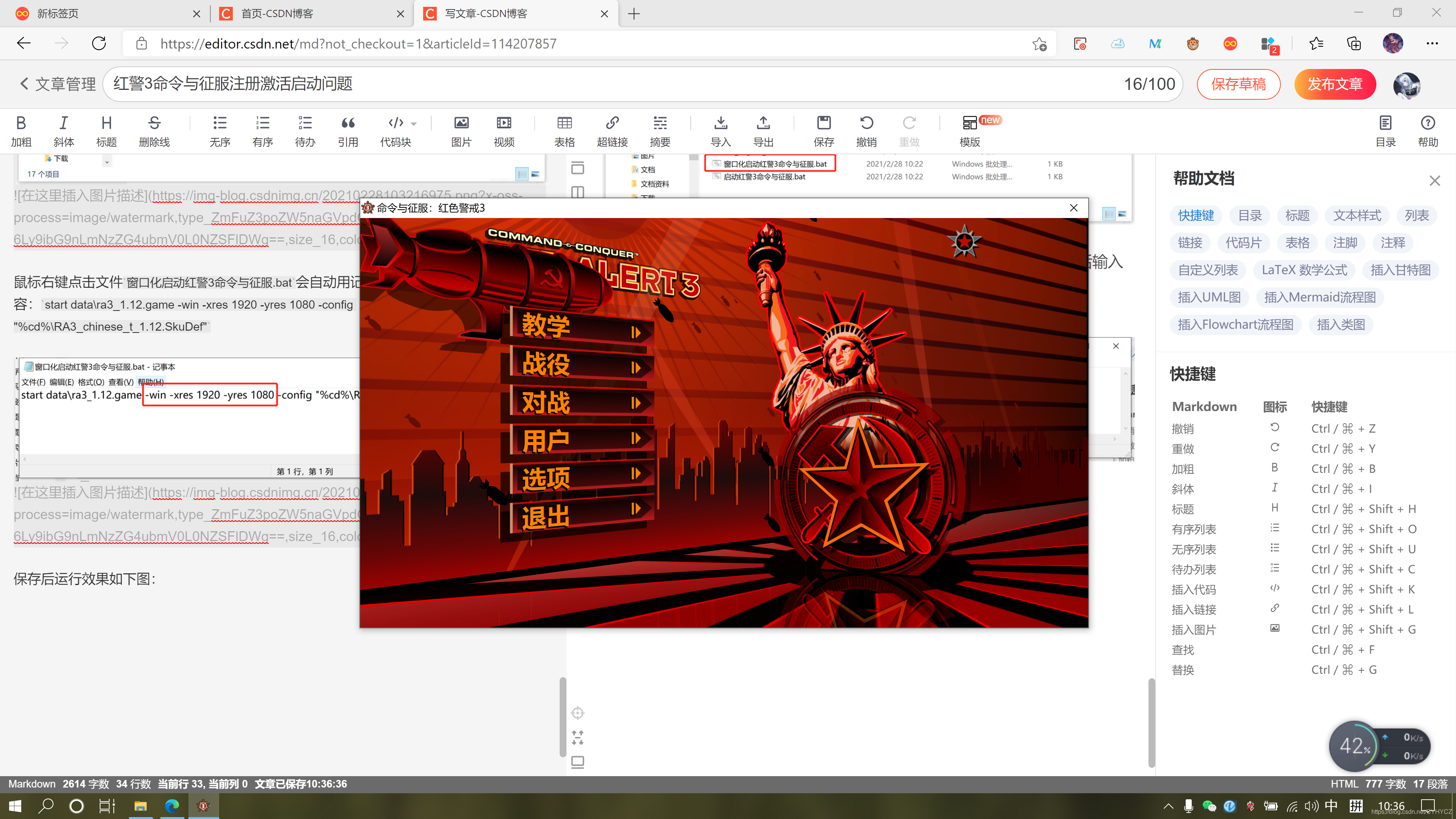The image size is (1456, 819).
Task: Select the 表格 help tab
Action: coord(1297,243)
